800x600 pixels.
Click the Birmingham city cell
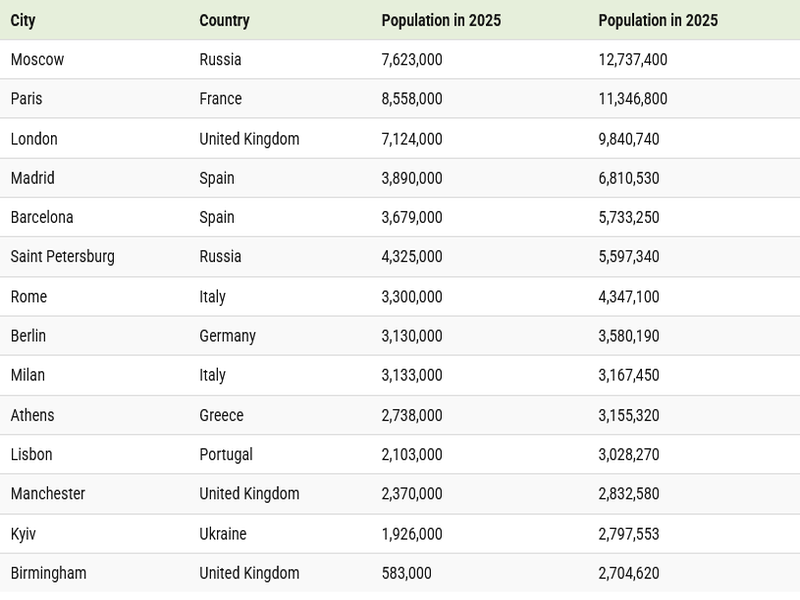pos(48,573)
